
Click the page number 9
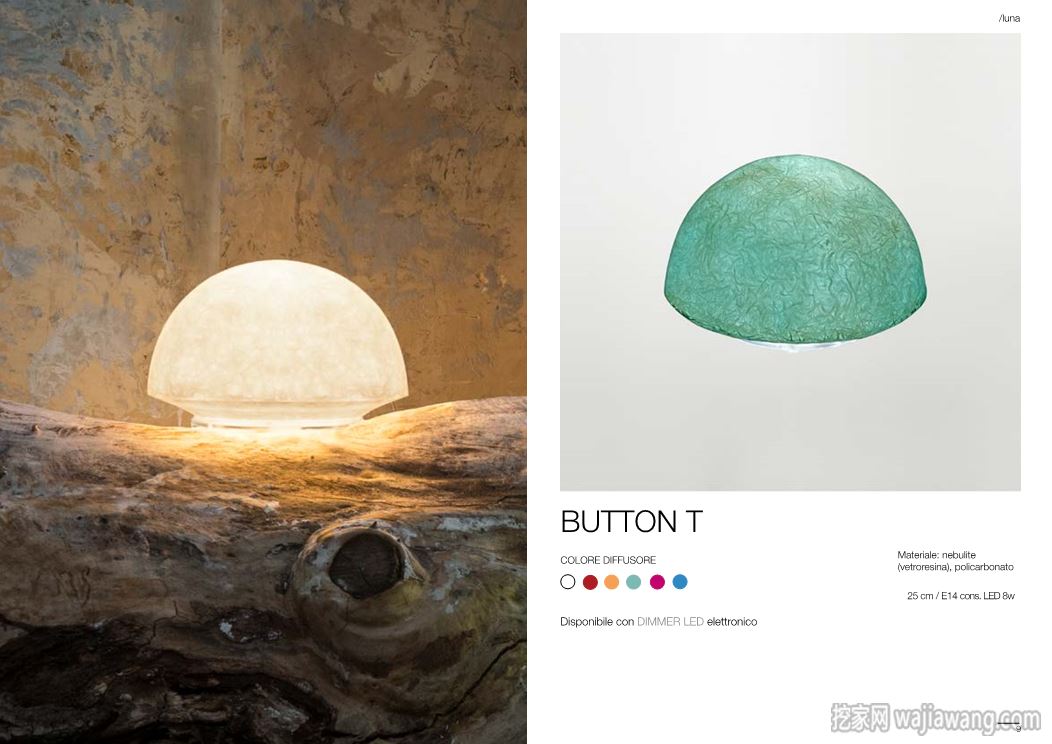1018,729
